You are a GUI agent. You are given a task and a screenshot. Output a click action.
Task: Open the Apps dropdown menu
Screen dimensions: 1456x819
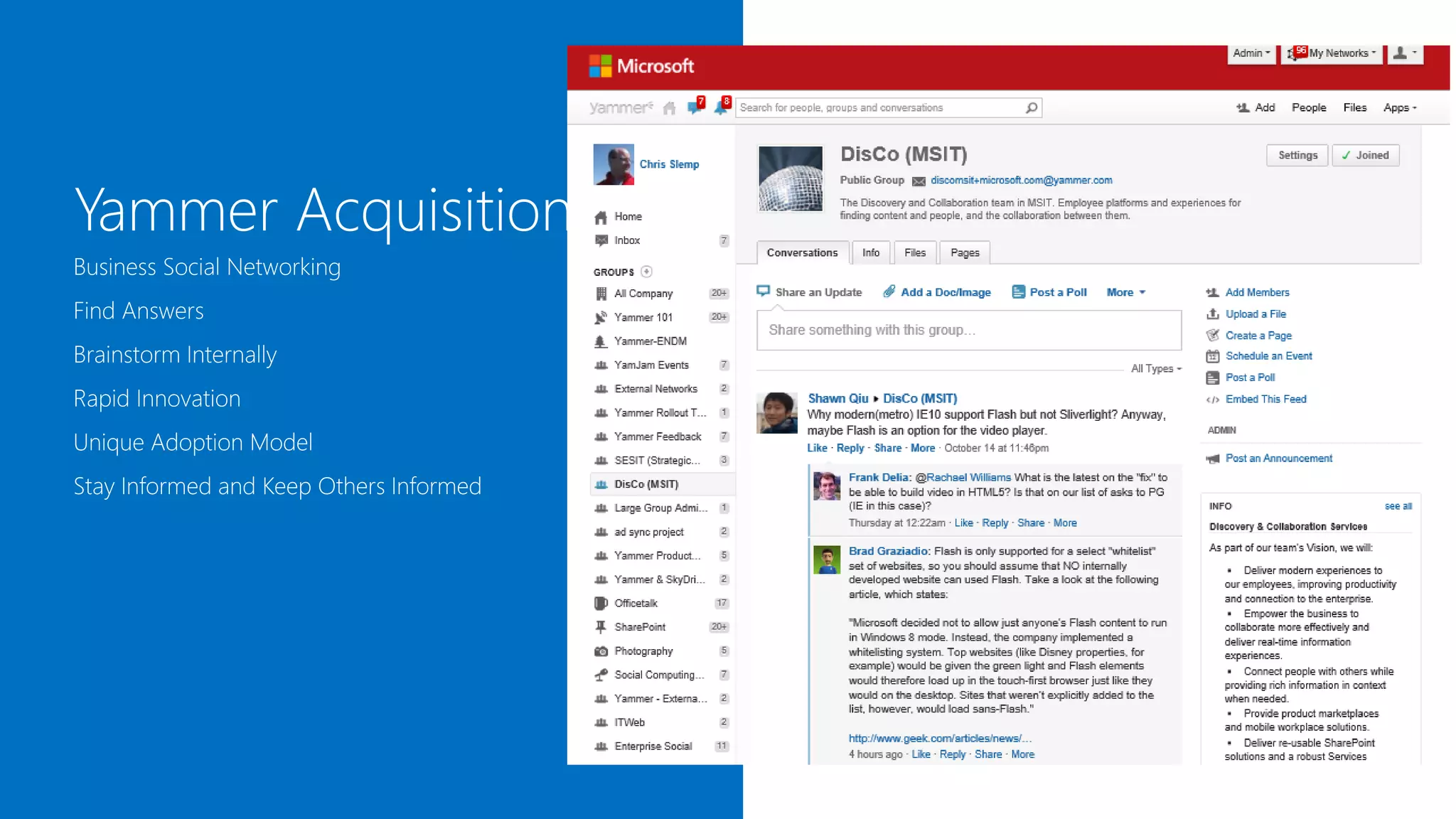point(1399,108)
